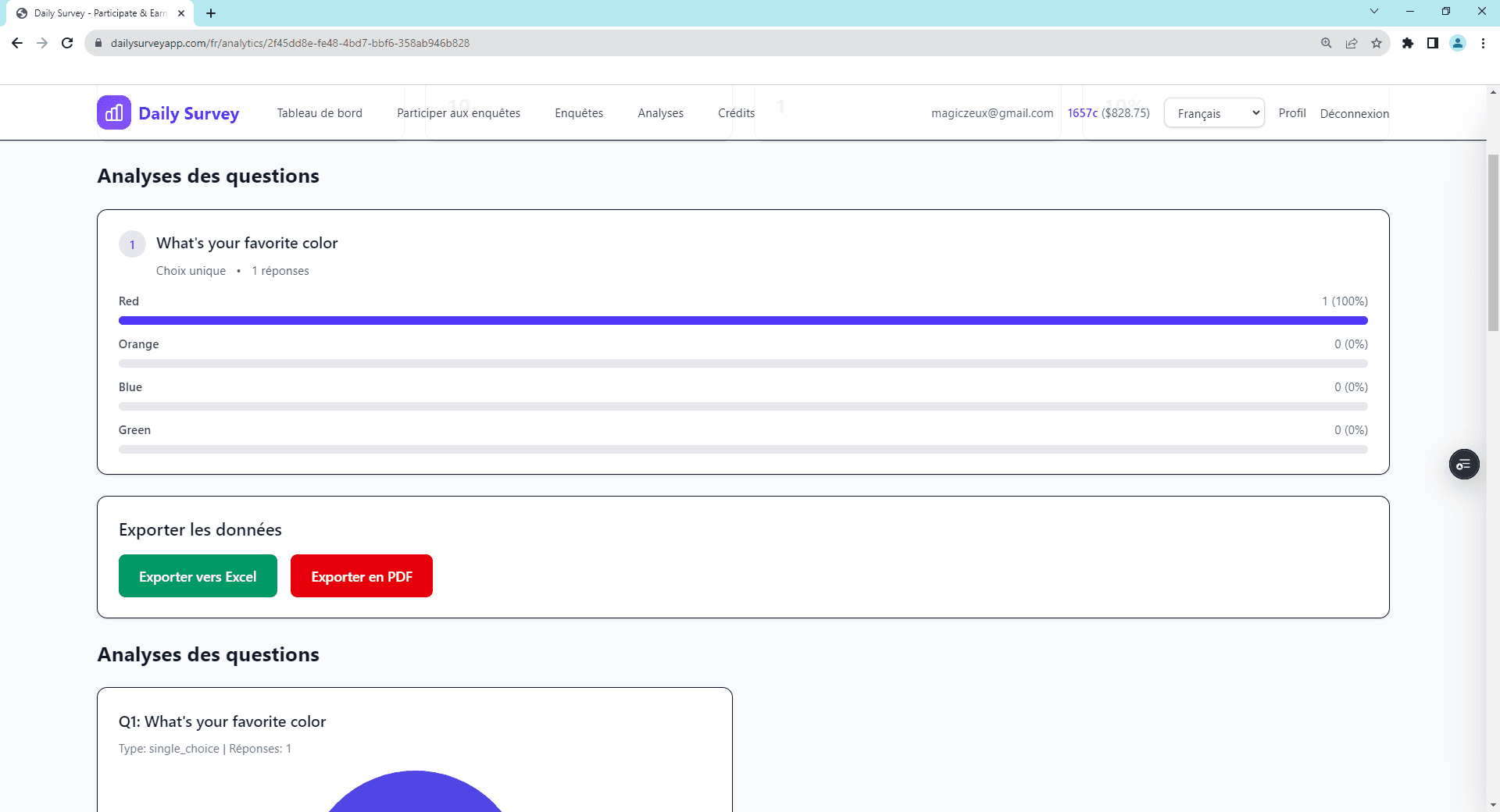1500x812 pixels.
Task: Bookmark this page with the star icon
Action: (x=1377, y=43)
